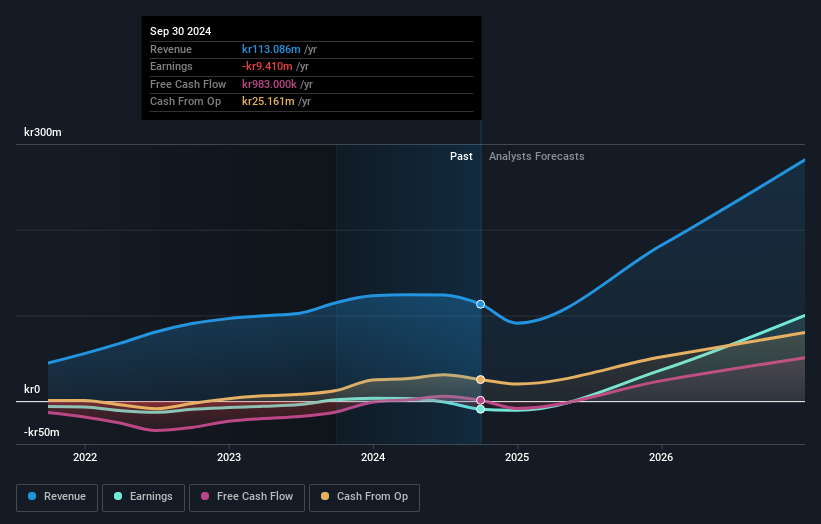
Task: Click the 2026 x-axis label
Action: point(661,457)
